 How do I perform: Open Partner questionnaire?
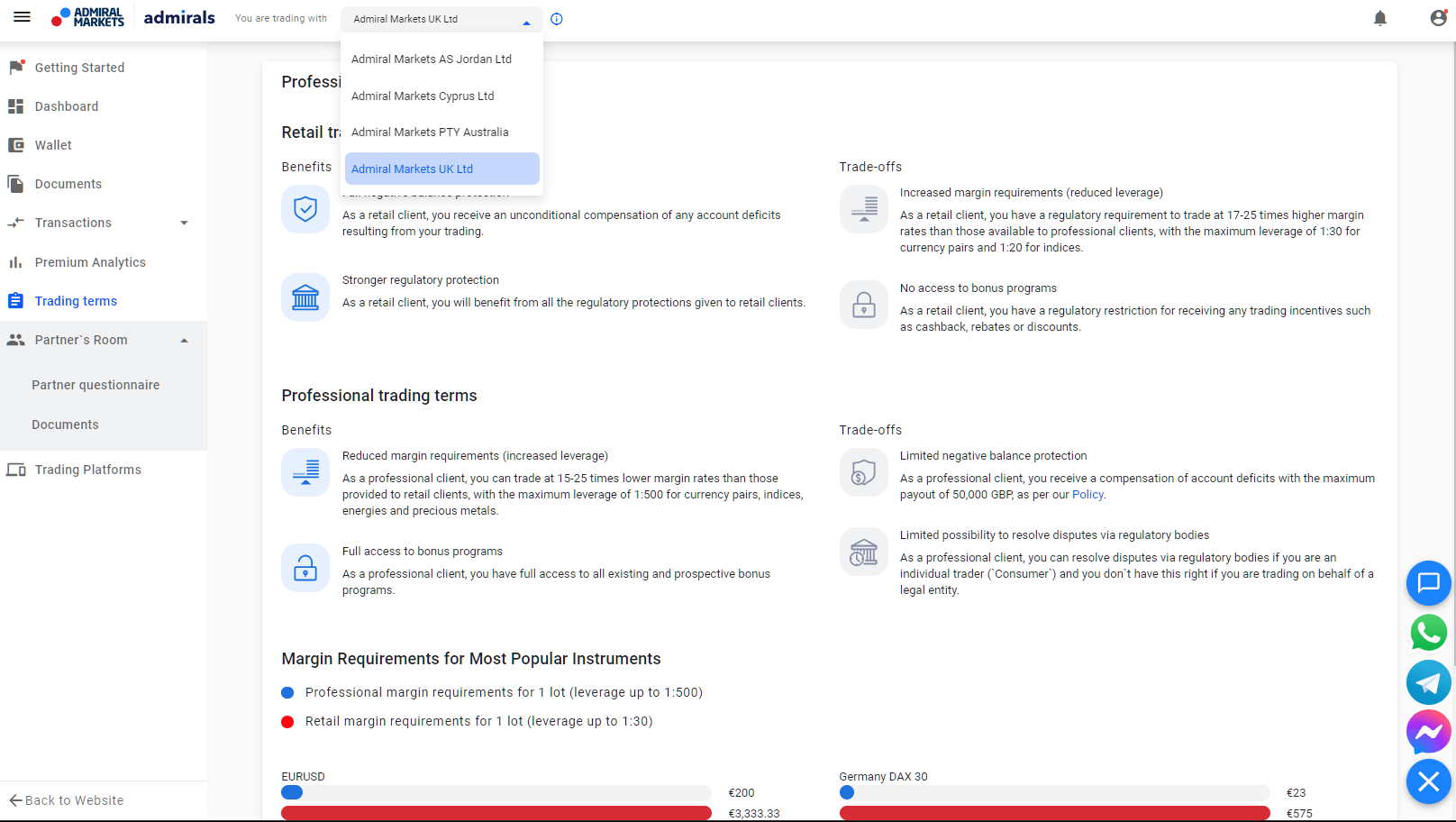click(x=96, y=385)
